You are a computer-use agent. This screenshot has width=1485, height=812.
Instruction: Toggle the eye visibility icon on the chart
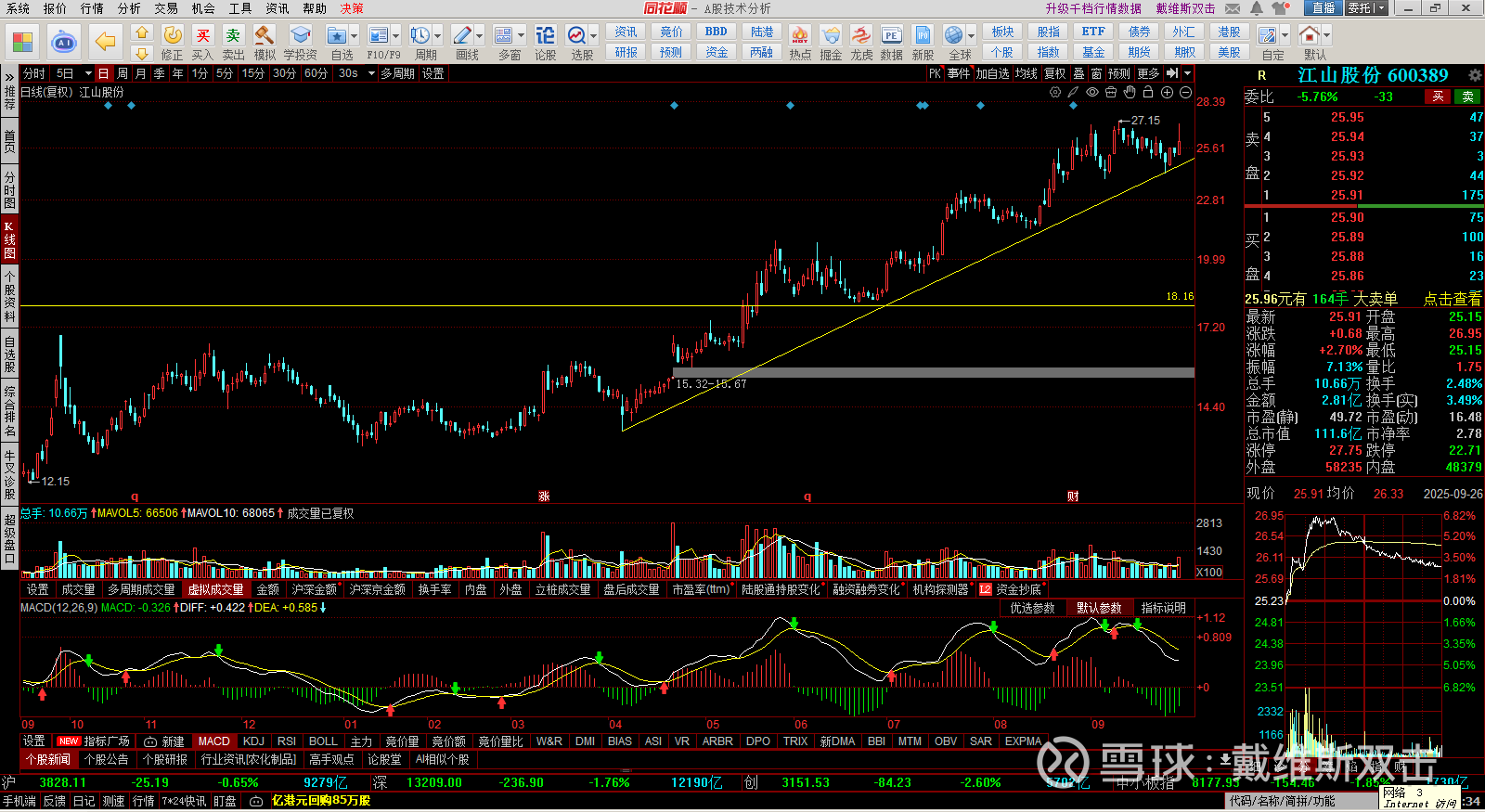(x=1092, y=92)
